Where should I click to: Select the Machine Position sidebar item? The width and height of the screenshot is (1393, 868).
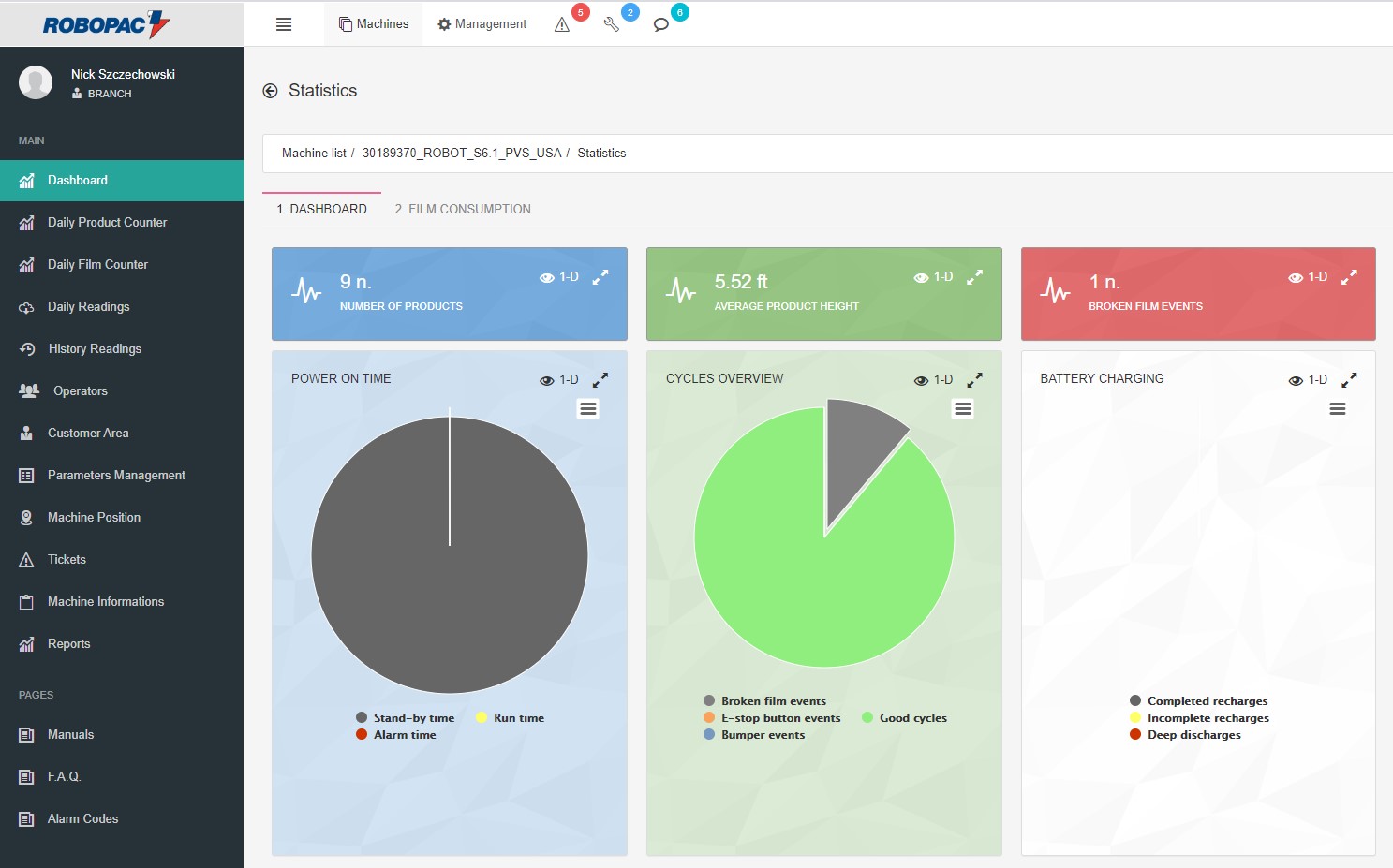point(27,517)
